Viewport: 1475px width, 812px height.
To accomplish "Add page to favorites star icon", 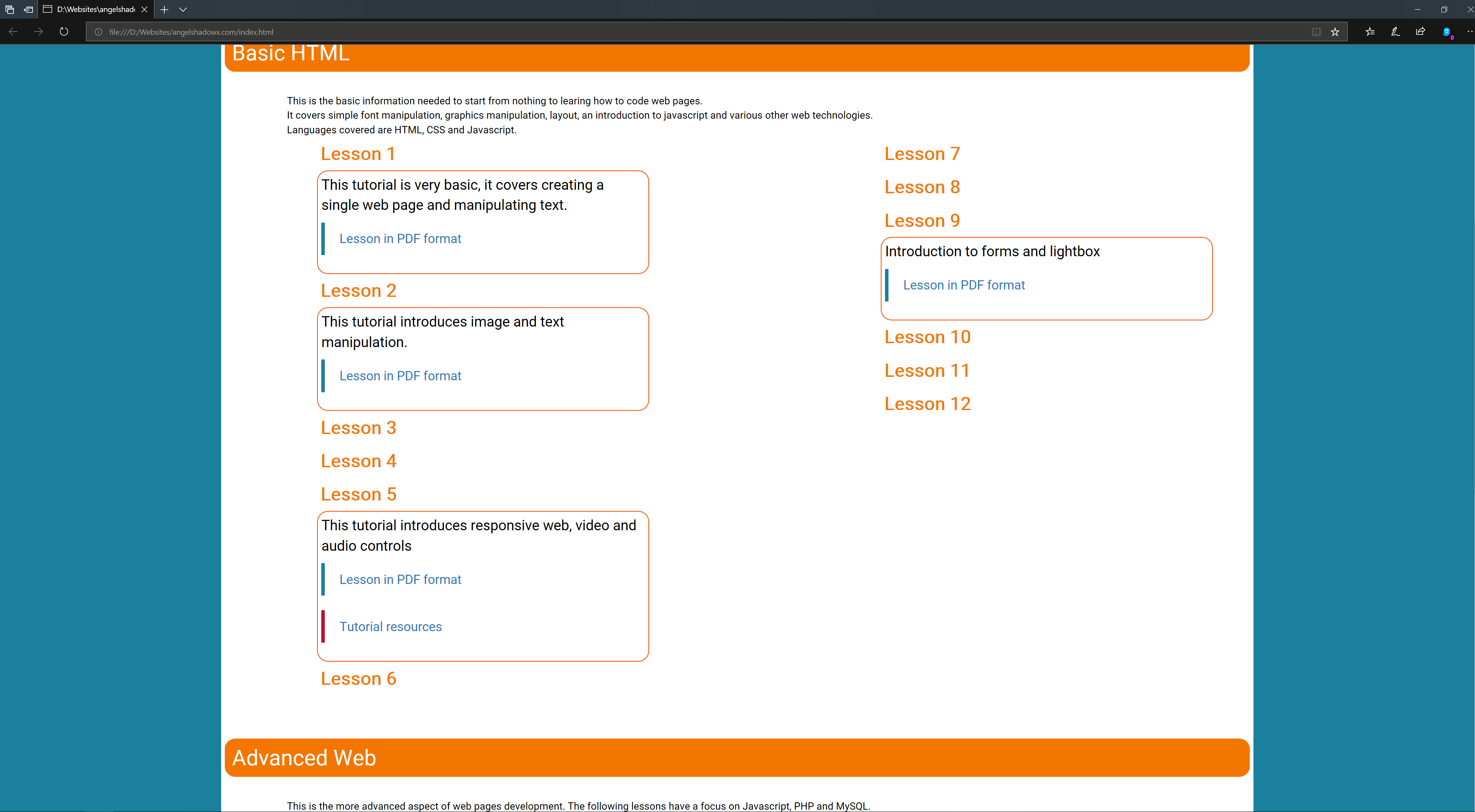I will 1335,32.
